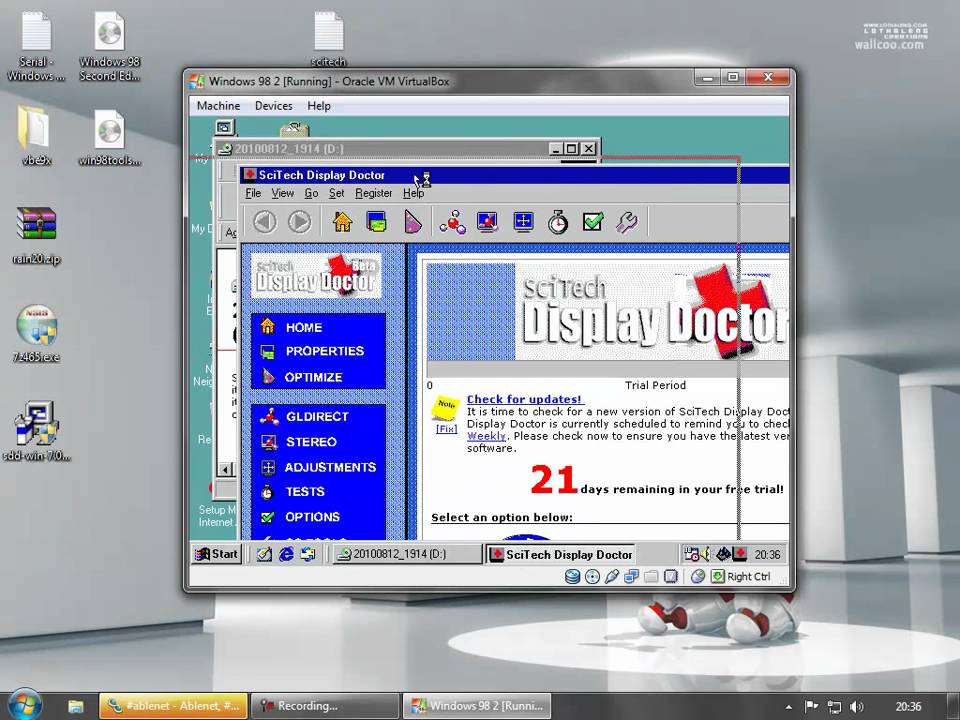Open the VirtualBox Devices menu
The image size is (960, 720).
(x=274, y=106)
